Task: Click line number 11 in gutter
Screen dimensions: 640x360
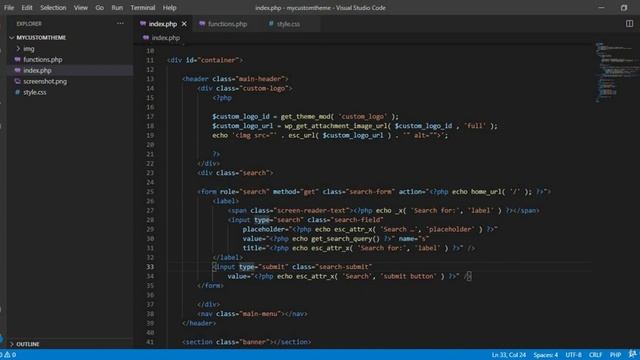Action: pyautogui.click(x=150, y=60)
